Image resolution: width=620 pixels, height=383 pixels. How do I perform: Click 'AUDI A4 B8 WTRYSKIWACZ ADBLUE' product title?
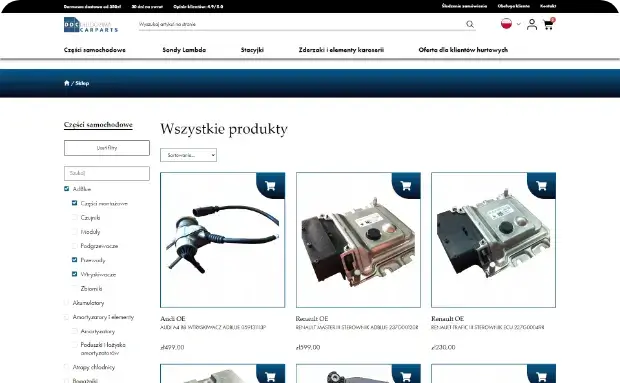tap(213, 327)
